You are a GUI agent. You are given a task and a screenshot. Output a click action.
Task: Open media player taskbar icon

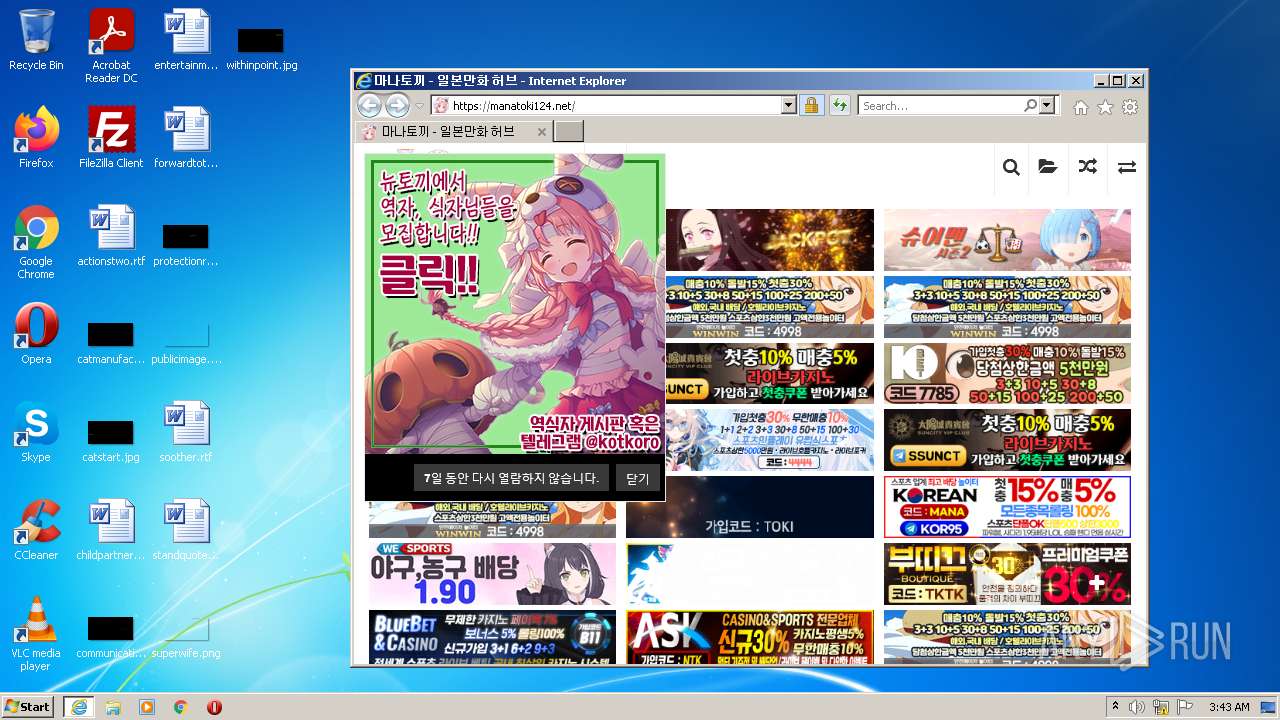pyautogui.click(x=147, y=707)
